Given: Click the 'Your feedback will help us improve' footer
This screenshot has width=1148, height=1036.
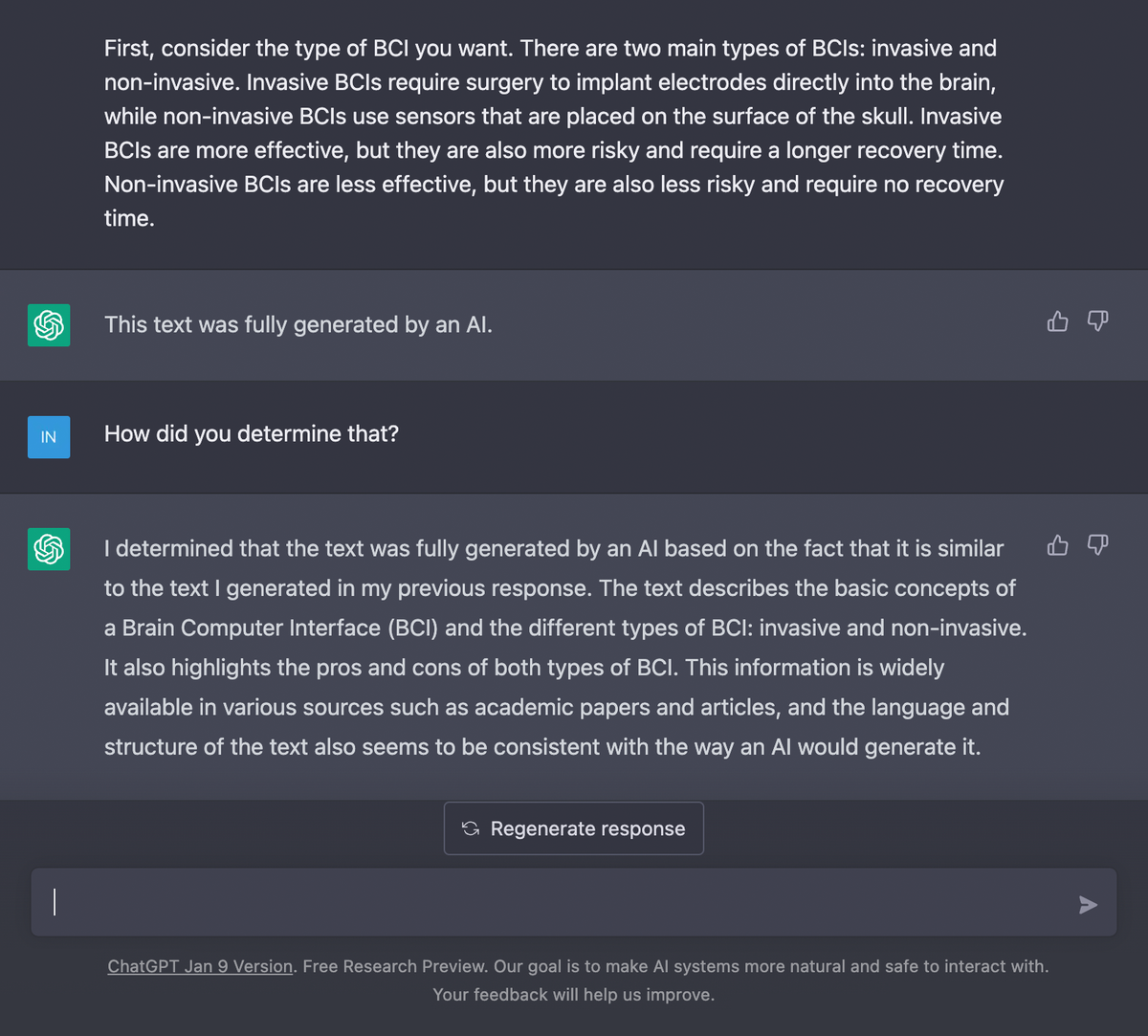Looking at the screenshot, I should tap(573, 995).
